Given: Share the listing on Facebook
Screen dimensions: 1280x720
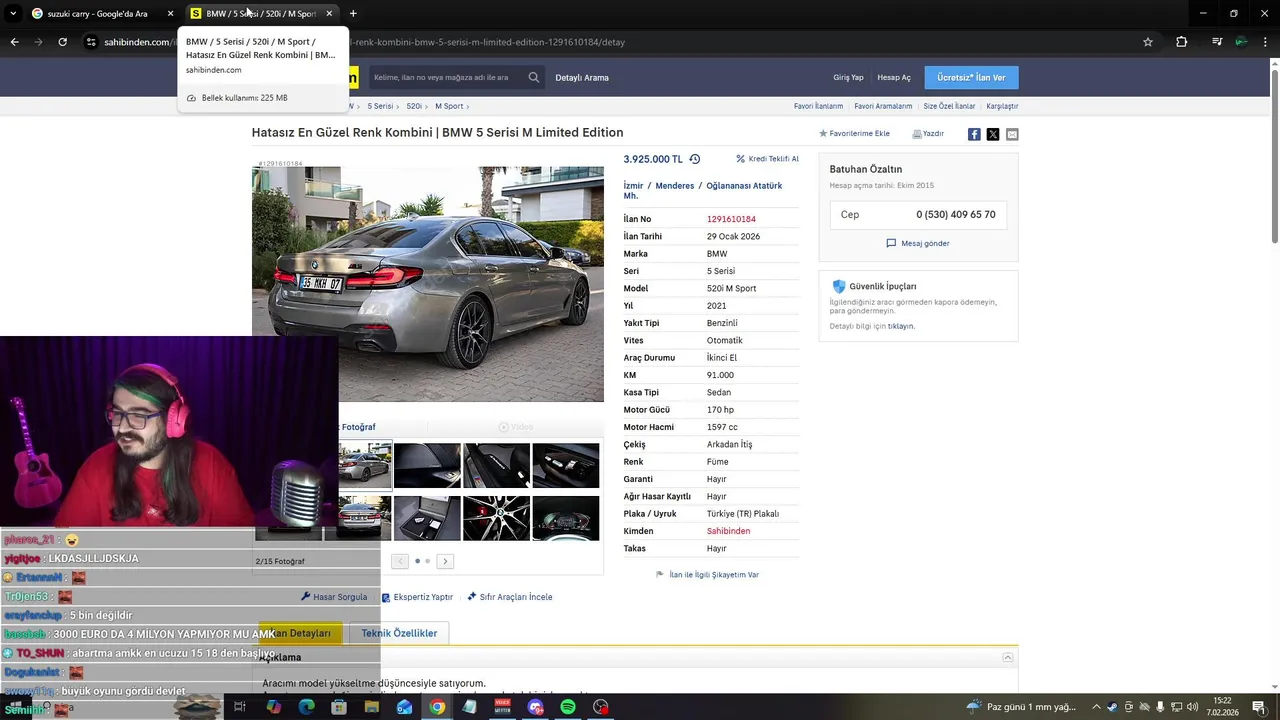Looking at the screenshot, I should (x=974, y=134).
